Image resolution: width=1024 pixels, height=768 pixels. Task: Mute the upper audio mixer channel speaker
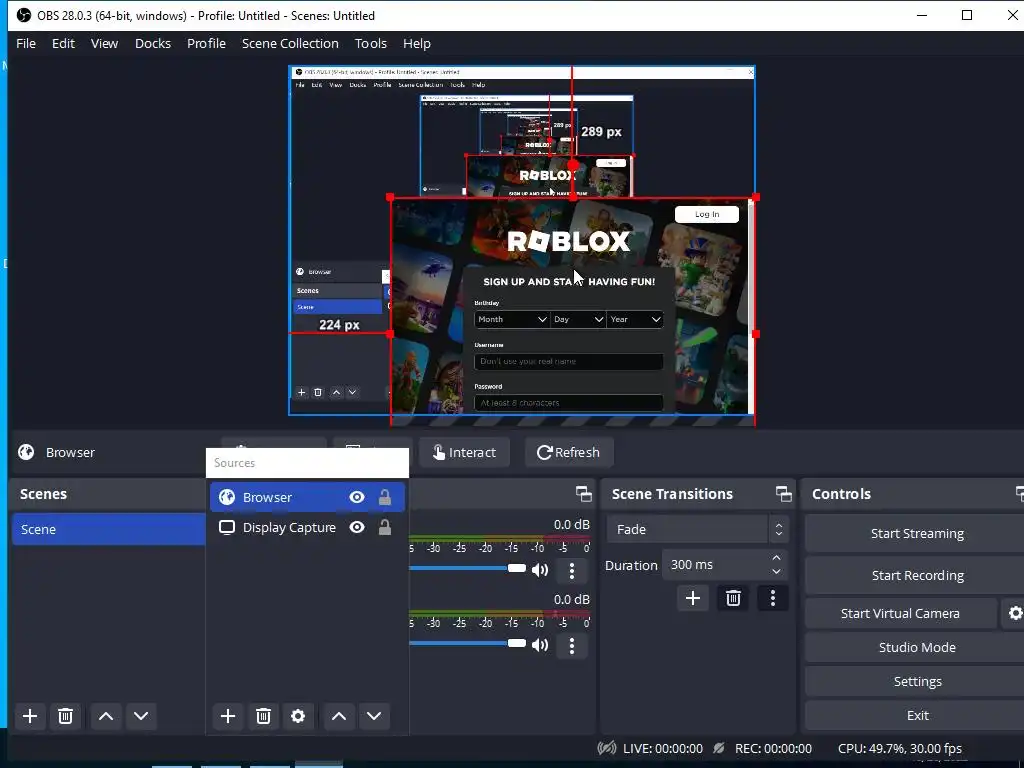tap(540, 570)
